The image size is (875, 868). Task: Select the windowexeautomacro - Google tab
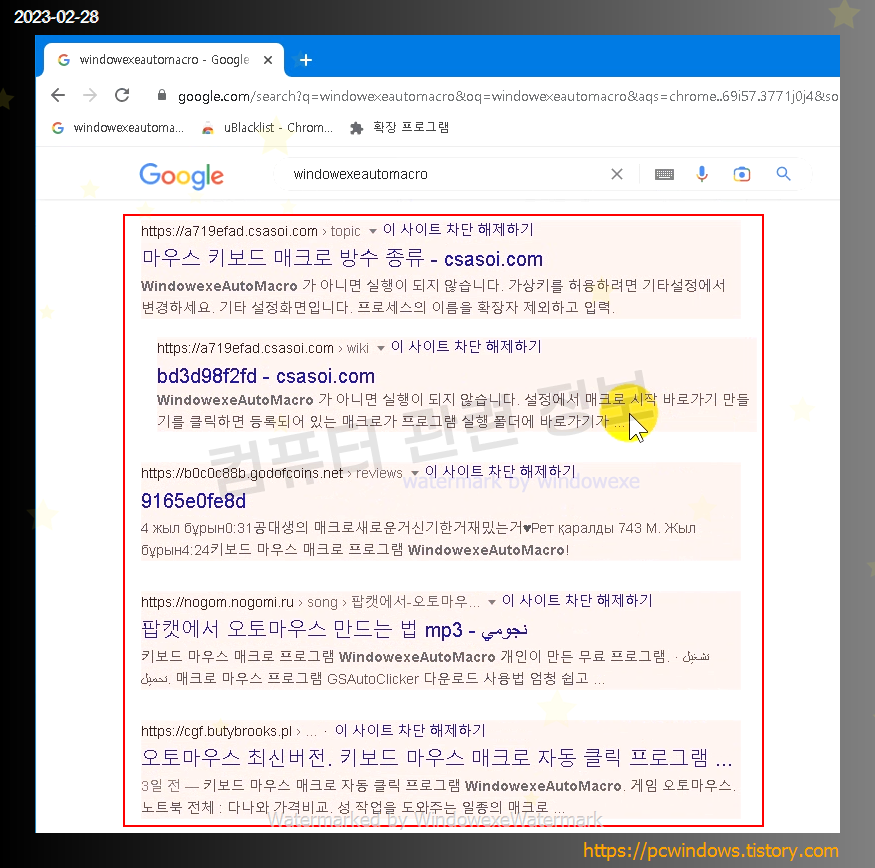[164, 60]
